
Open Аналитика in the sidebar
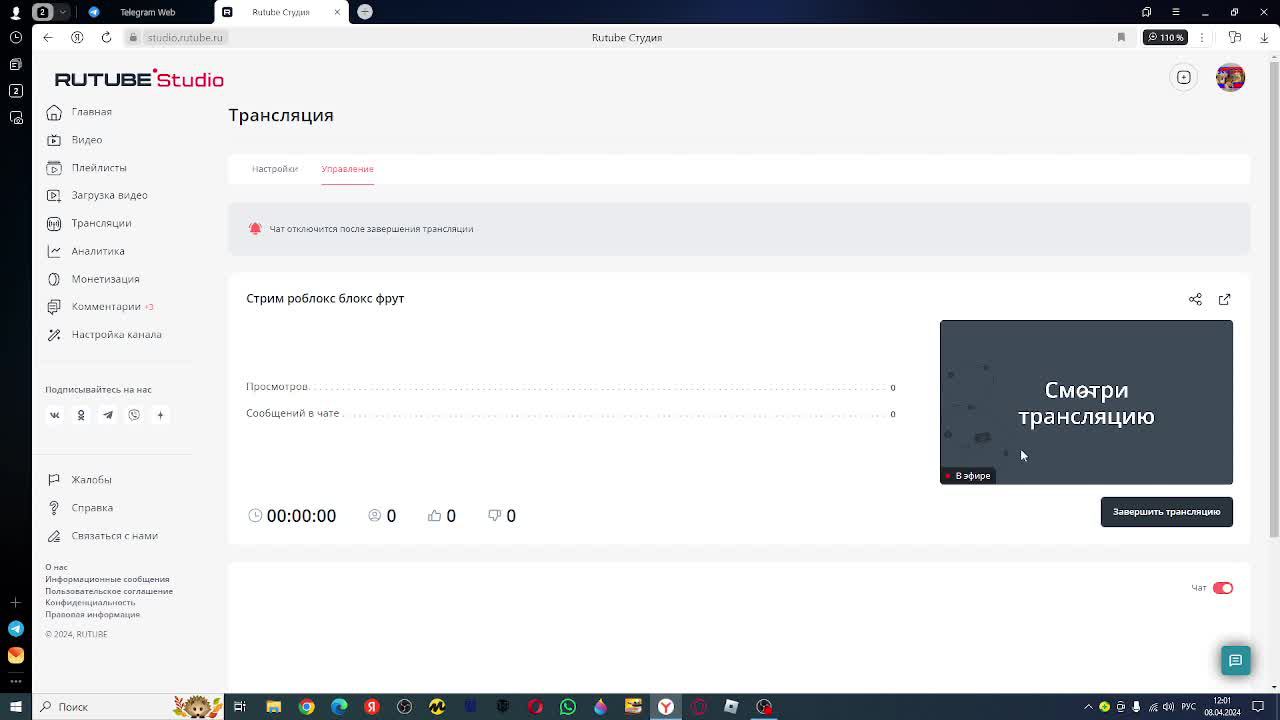tap(98, 251)
